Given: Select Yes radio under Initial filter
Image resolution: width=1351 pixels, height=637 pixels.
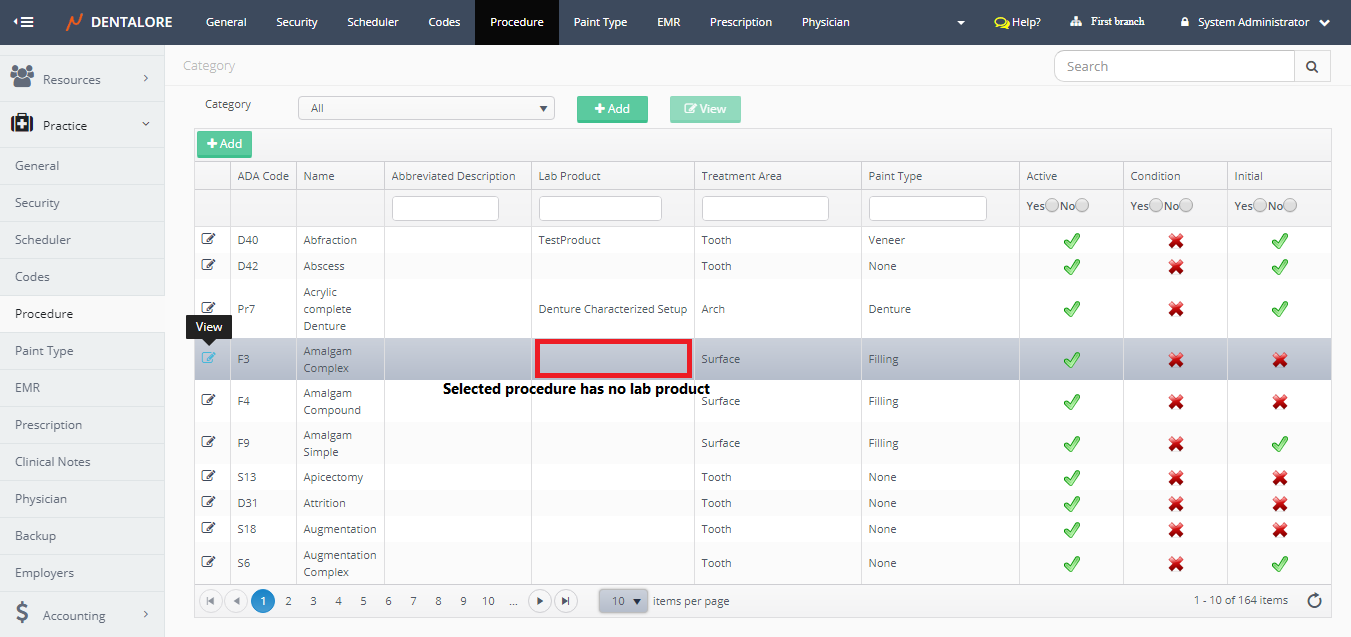Looking at the screenshot, I should pos(1260,205).
